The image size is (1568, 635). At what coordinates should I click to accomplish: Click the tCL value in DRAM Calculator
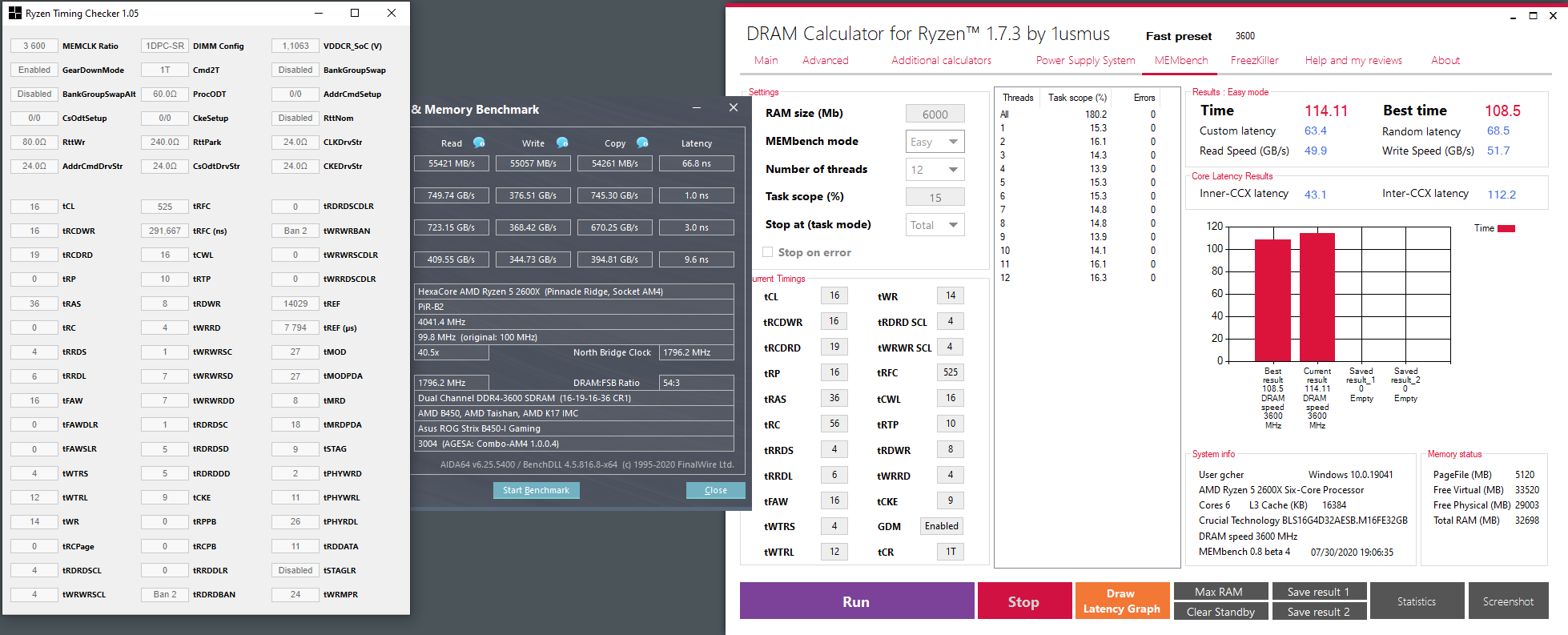click(834, 295)
